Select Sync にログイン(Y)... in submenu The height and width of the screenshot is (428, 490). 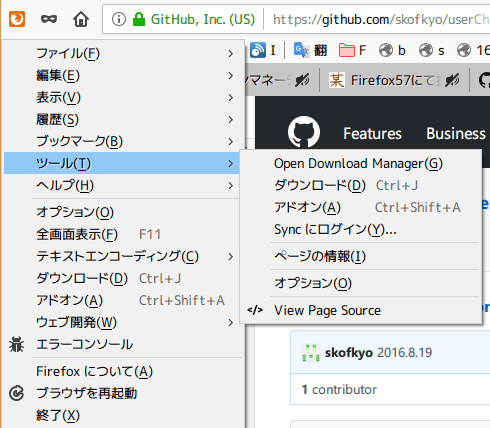[x=361, y=229]
